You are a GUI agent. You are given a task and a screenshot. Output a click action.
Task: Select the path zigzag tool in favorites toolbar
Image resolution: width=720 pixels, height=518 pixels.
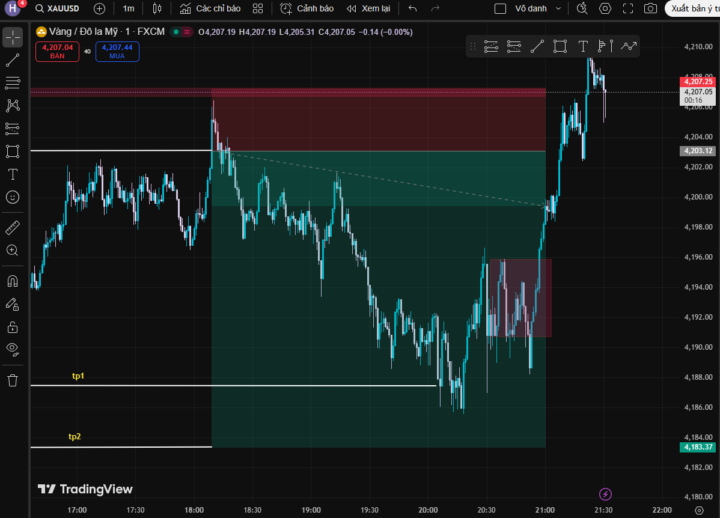point(629,46)
